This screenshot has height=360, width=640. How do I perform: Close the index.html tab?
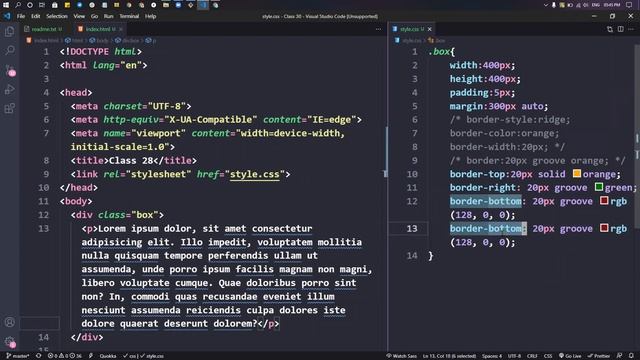point(121,29)
